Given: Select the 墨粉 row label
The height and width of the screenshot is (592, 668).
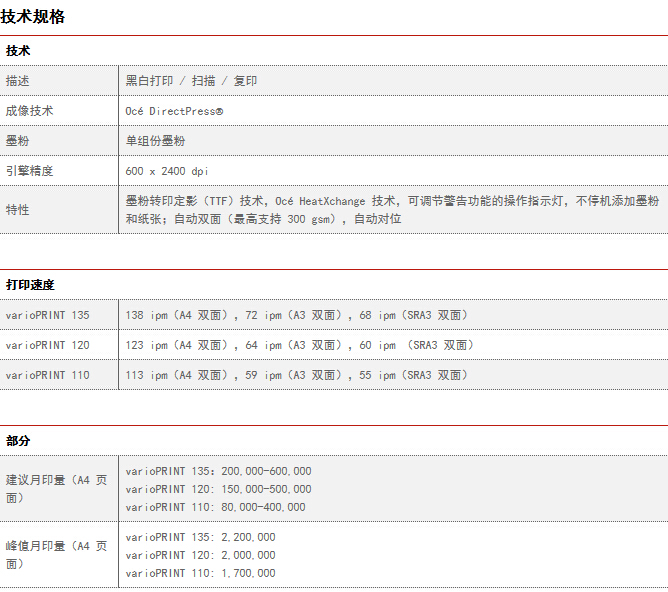Looking at the screenshot, I should [17, 141].
